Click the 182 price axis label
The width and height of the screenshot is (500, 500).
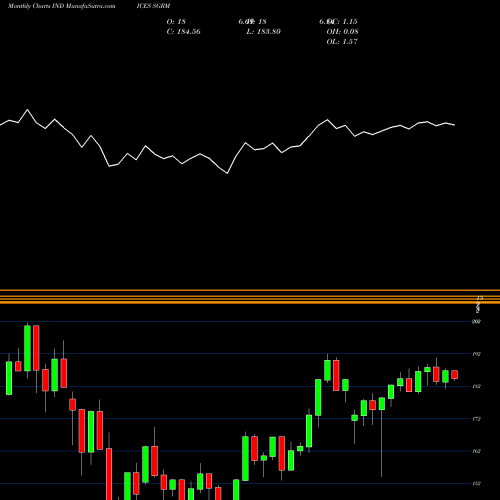[477, 386]
